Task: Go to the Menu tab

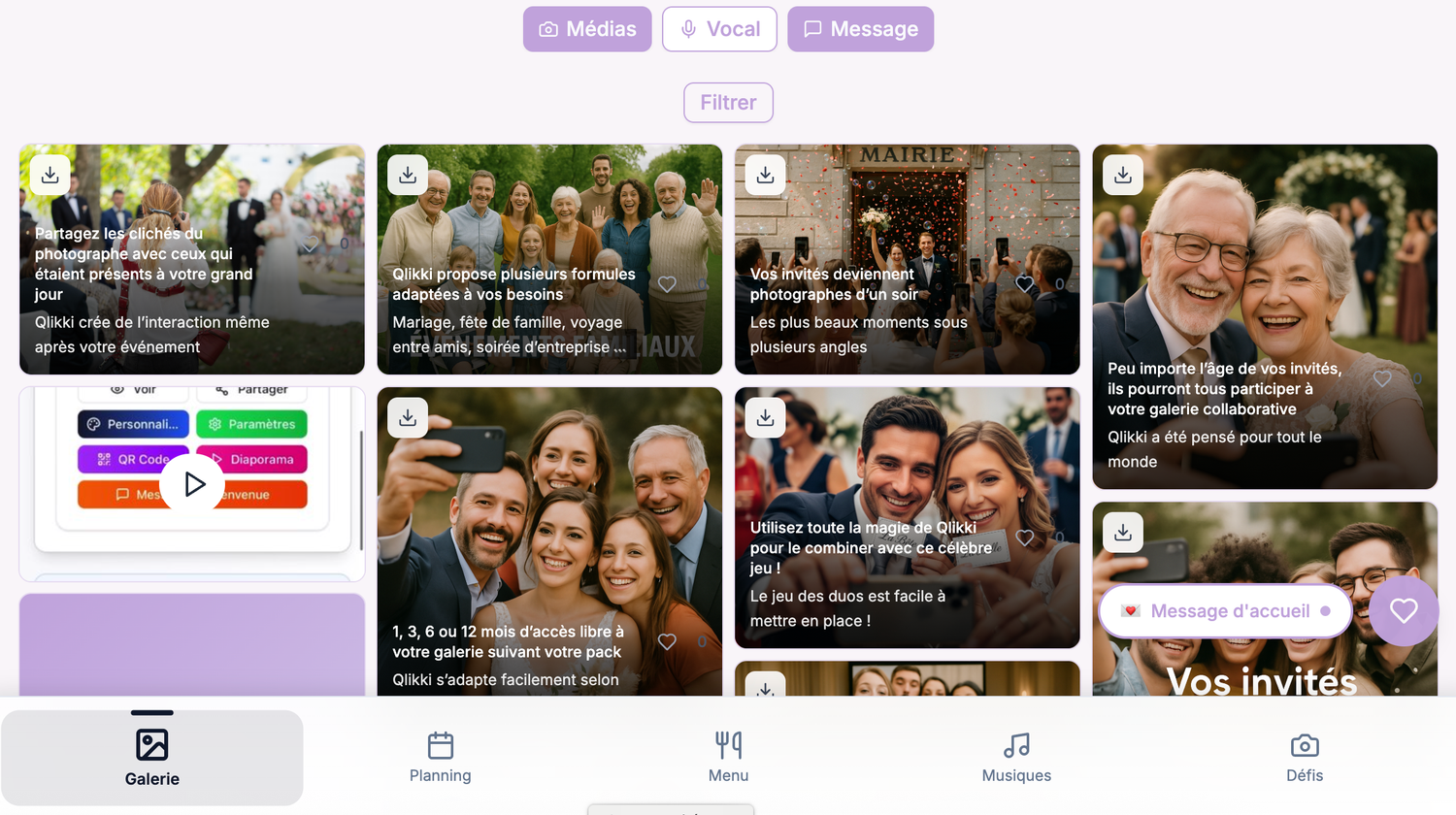Action: tap(728, 758)
